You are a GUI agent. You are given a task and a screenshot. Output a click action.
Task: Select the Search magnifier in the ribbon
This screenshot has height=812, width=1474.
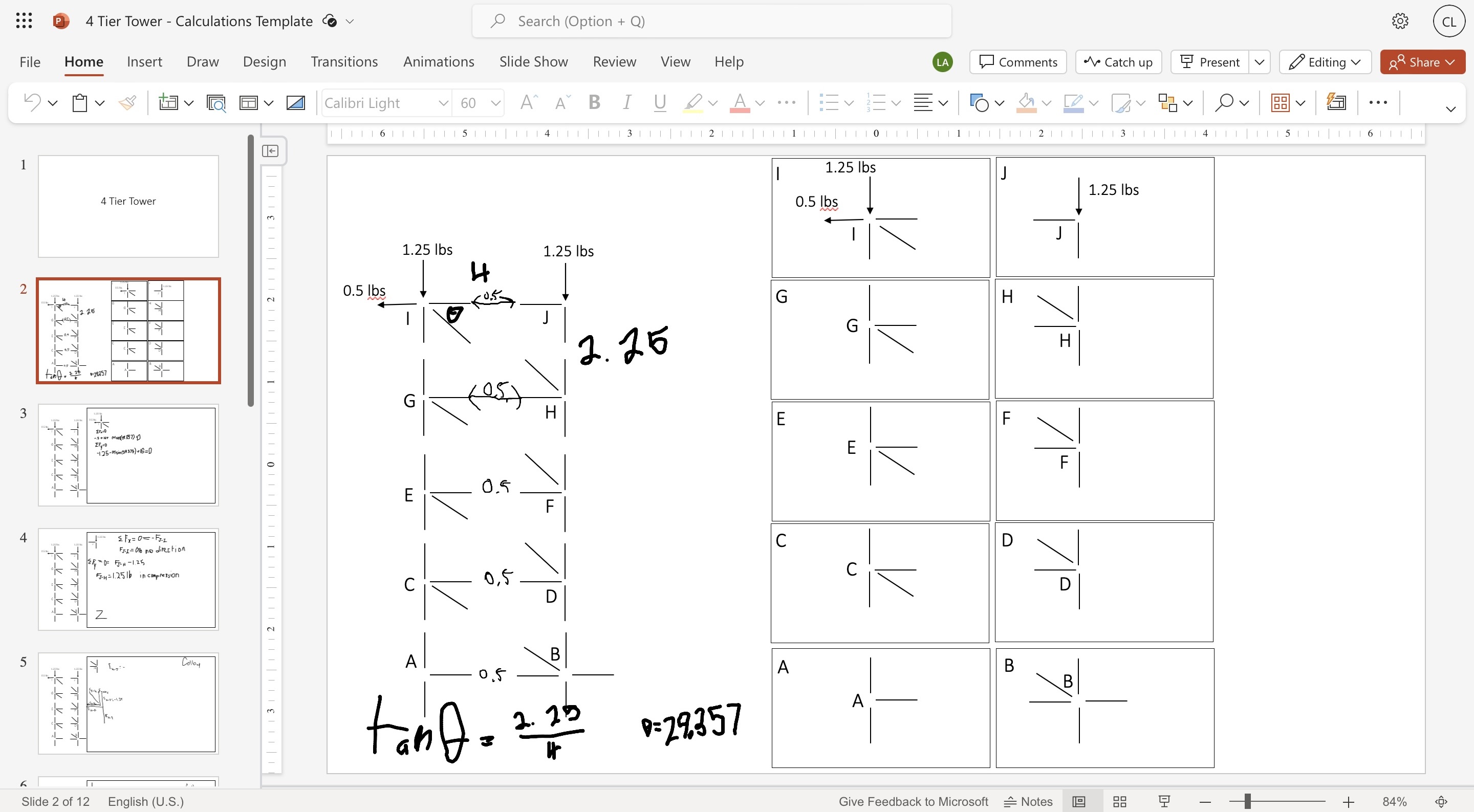pyautogui.click(x=1226, y=102)
